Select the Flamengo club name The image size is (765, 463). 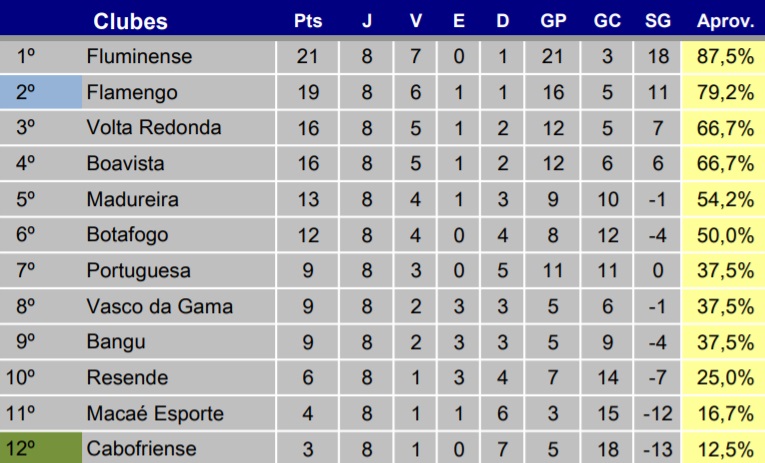(x=132, y=93)
